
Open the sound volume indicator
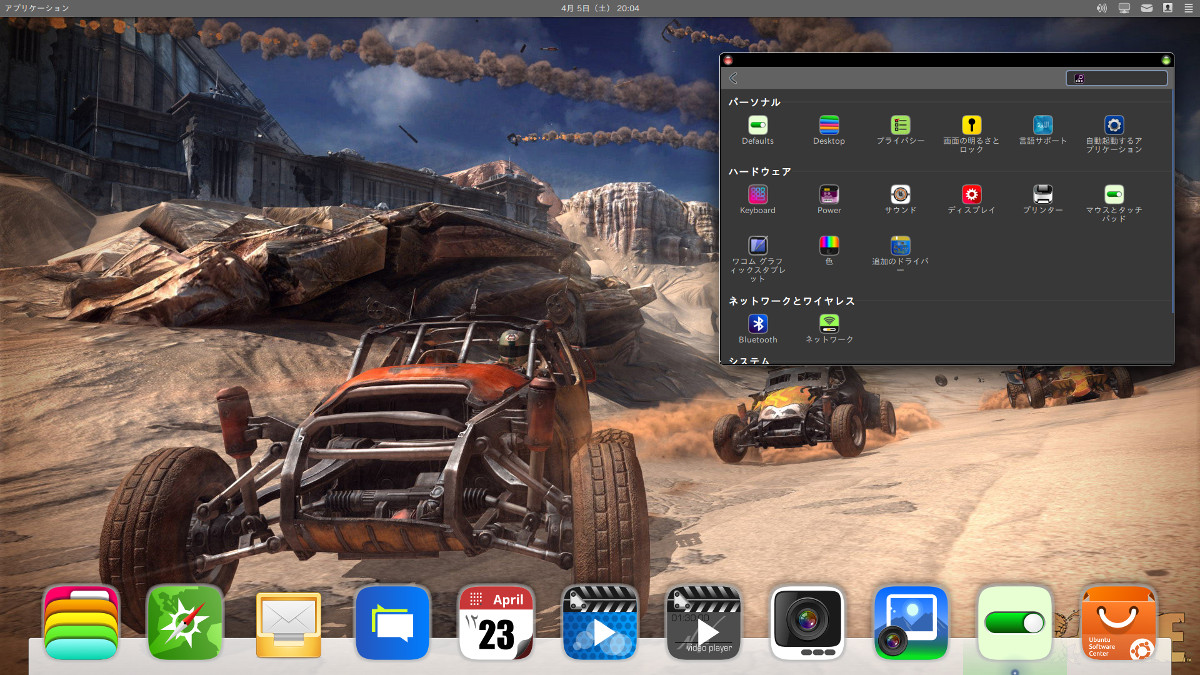pyautogui.click(x=1102, y=8)
